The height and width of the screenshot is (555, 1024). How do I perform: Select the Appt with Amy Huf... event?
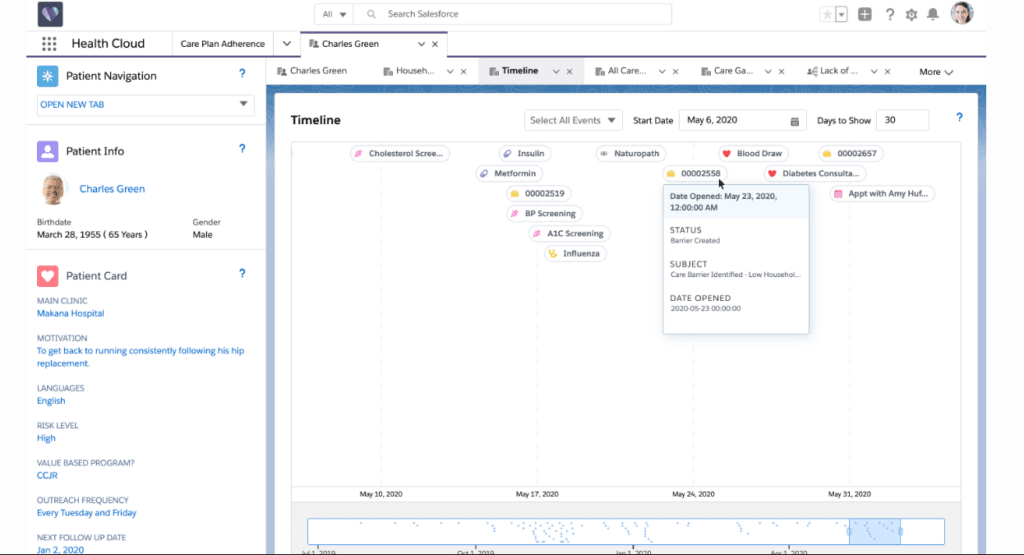[882, 194]
